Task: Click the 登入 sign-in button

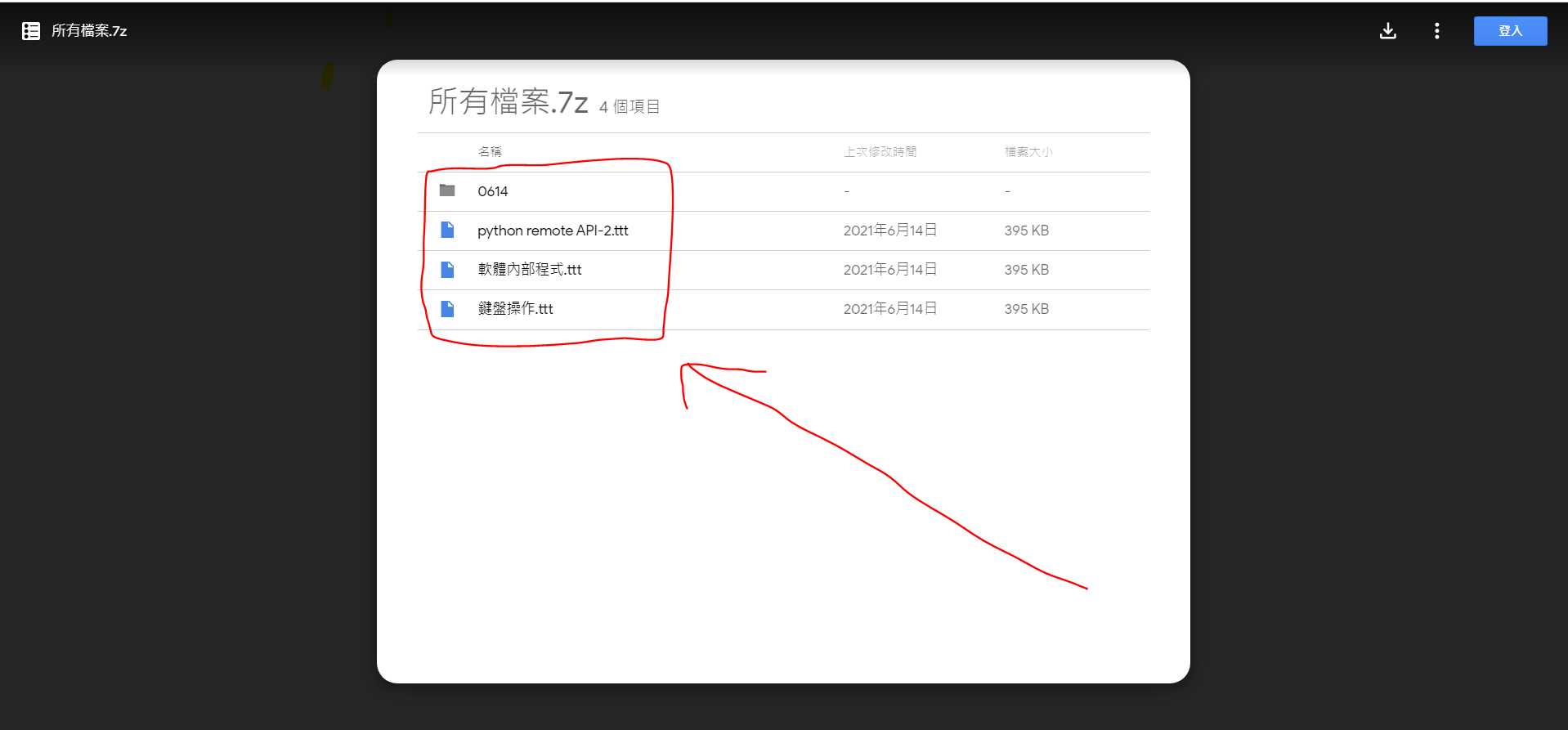Action: pos(1510,31)
